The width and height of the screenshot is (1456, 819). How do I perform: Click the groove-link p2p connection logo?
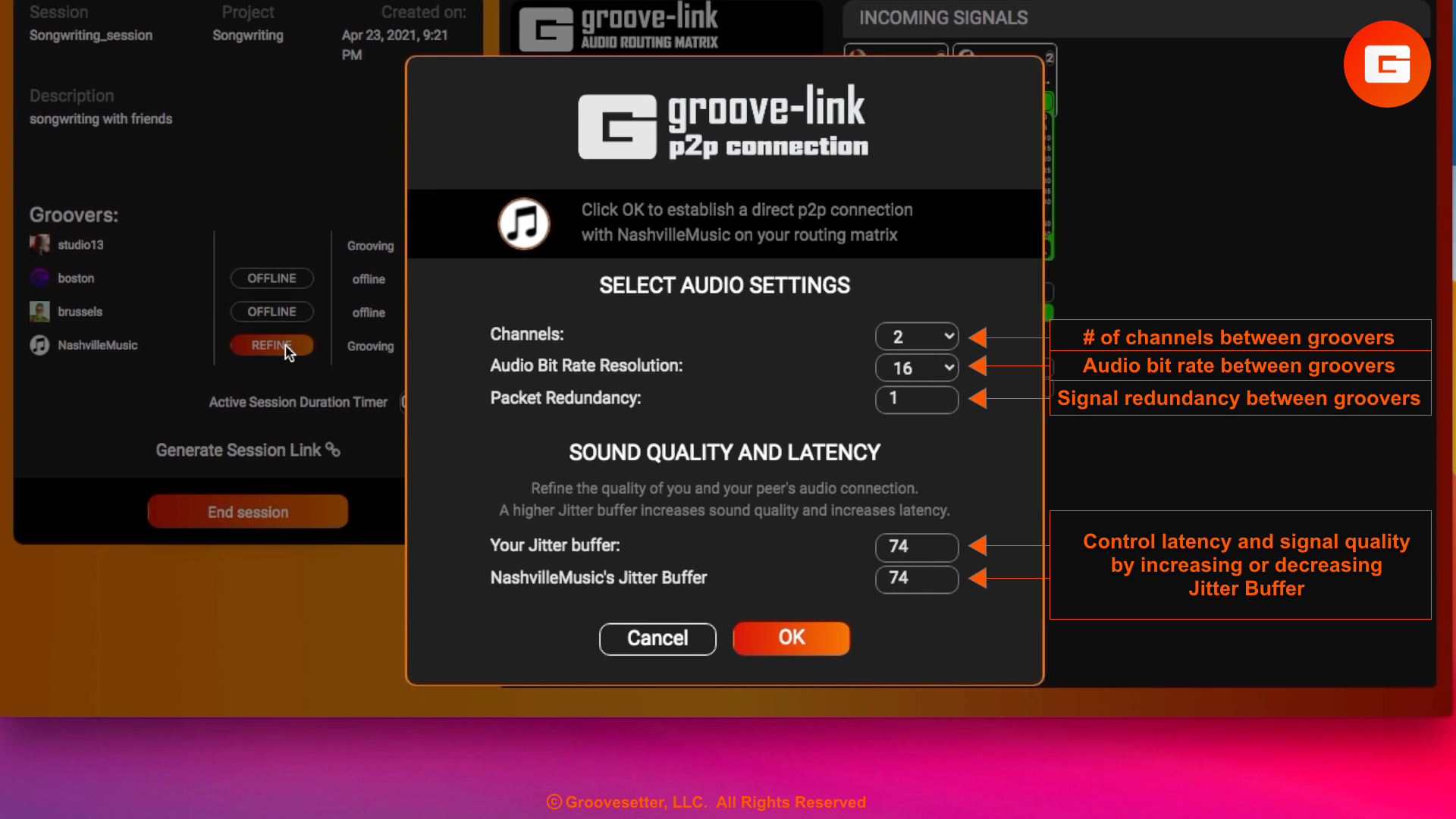click(x=723, y=124)
